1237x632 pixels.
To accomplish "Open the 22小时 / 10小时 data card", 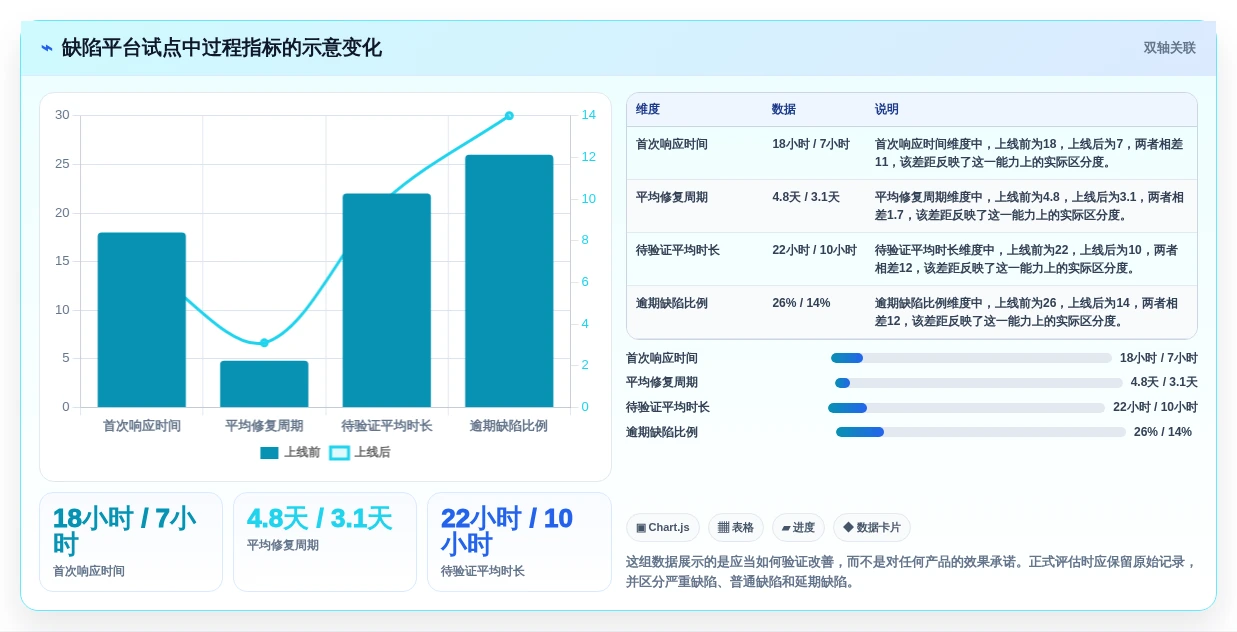I will tap(519, 542).
